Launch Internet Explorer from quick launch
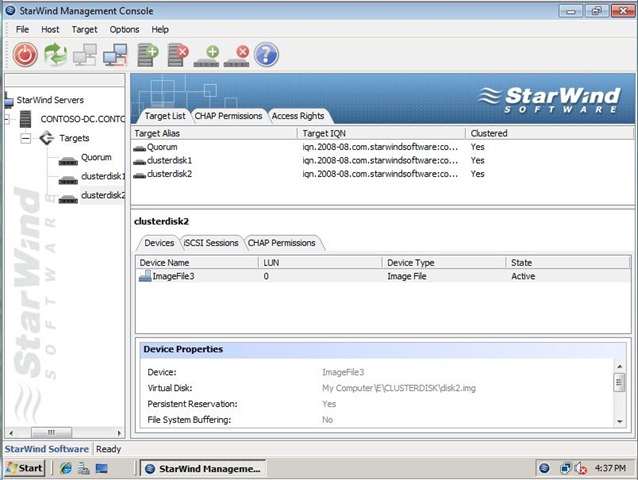638x480 pixels. pyautogui.click(x=66, y=468)
